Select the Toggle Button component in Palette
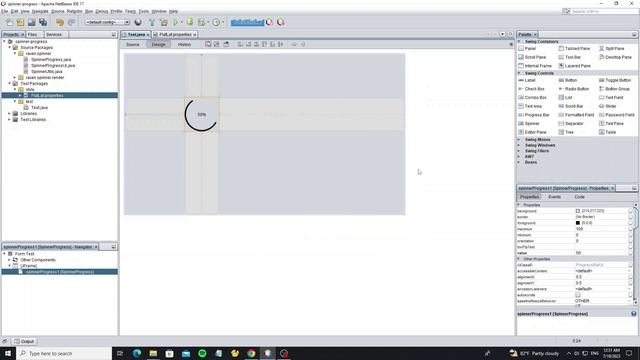 pos(615,80)
